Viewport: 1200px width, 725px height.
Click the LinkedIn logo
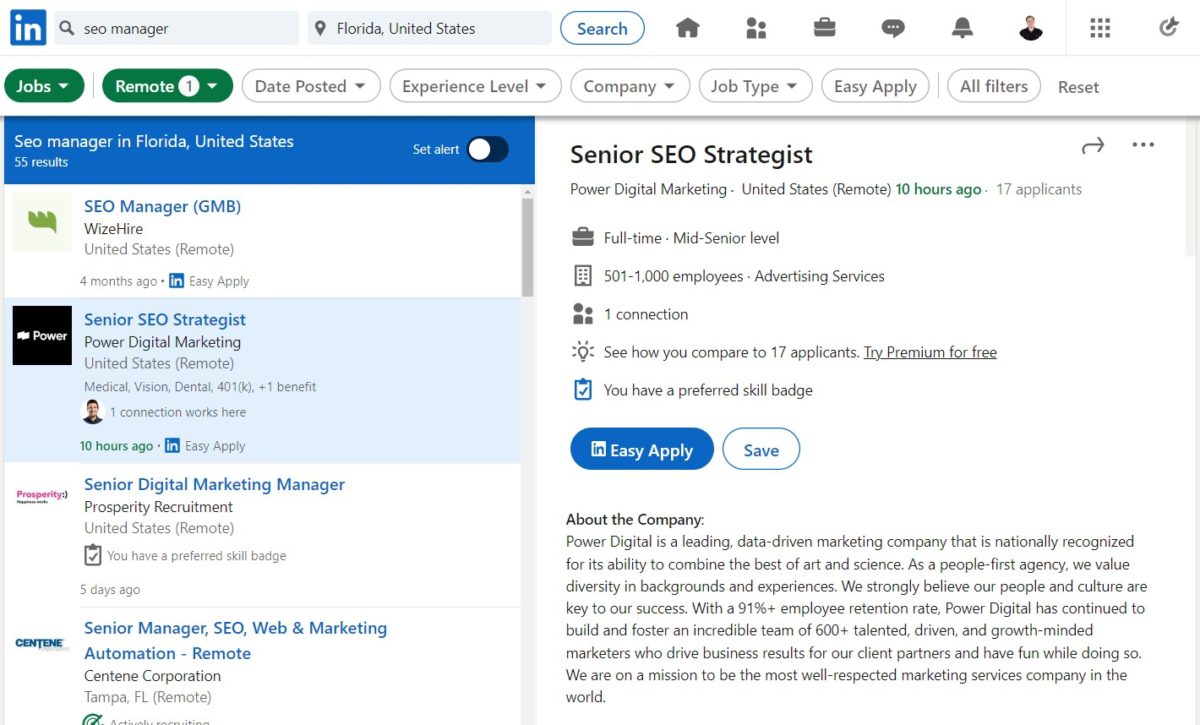27,27
